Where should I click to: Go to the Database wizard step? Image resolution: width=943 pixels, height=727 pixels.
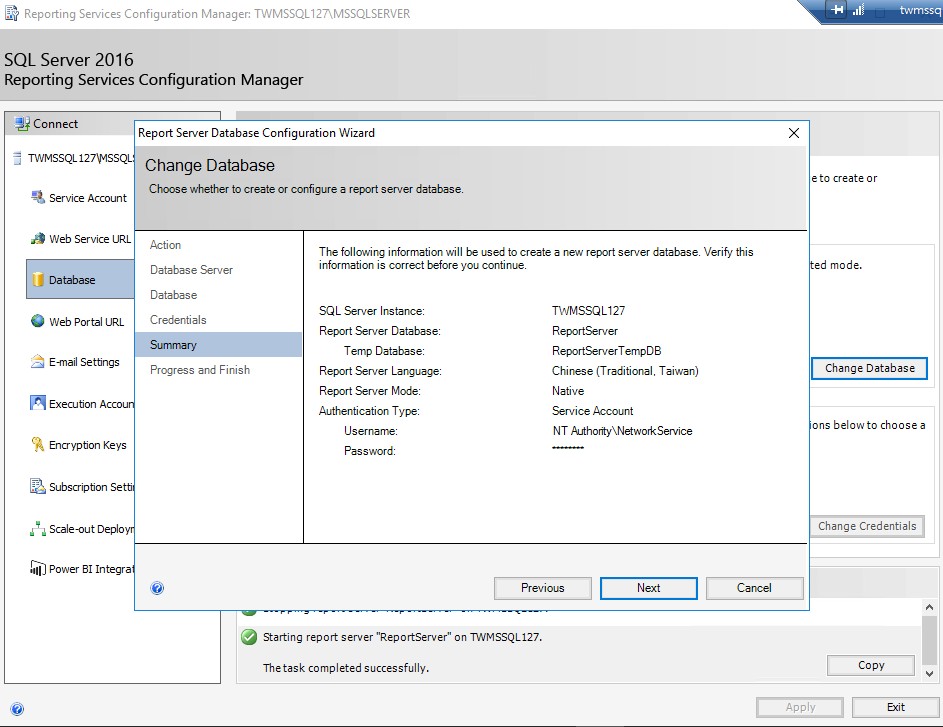click(x=173, y=295)
